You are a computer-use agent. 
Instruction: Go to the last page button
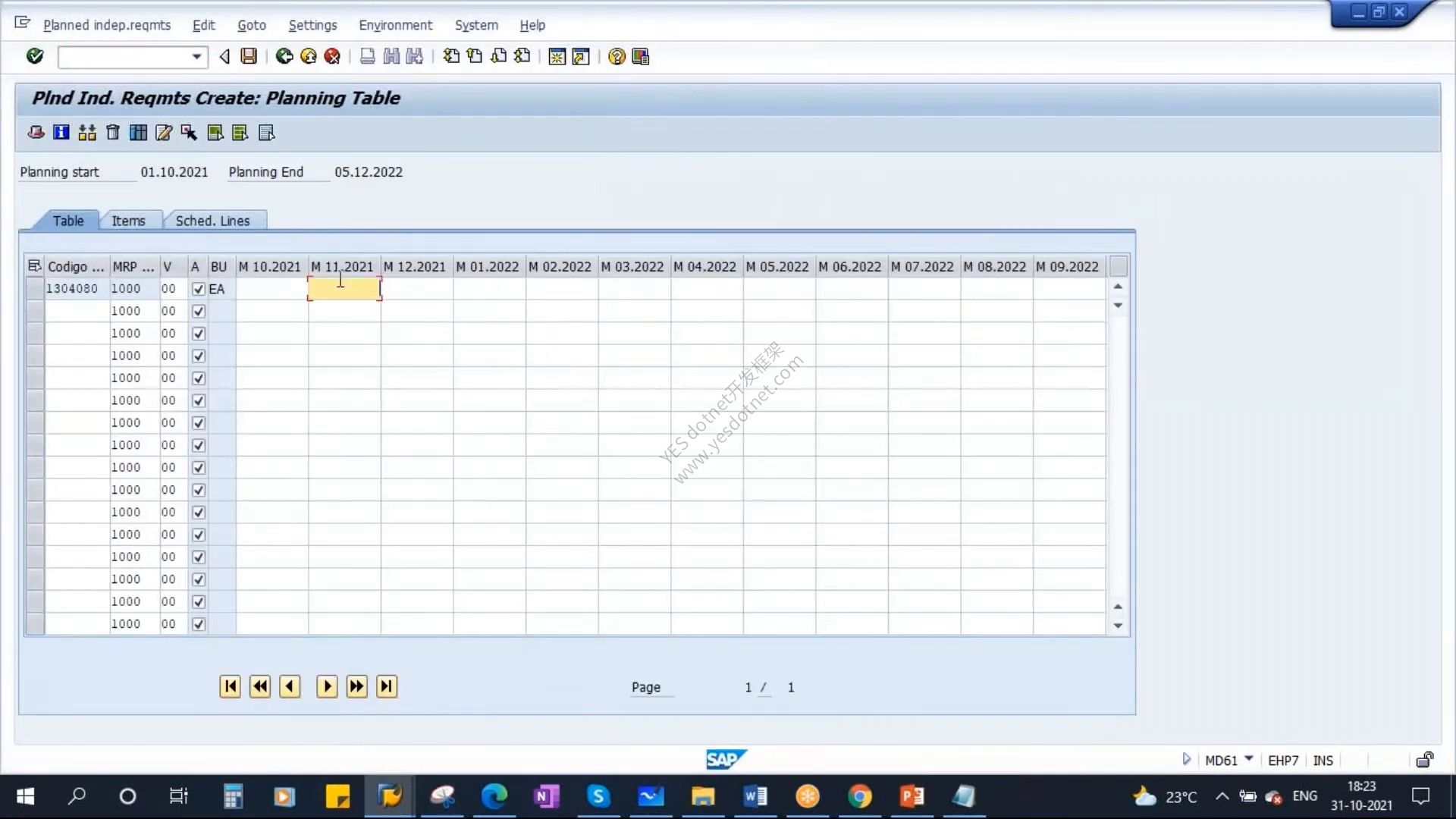[x=387, y=687]
